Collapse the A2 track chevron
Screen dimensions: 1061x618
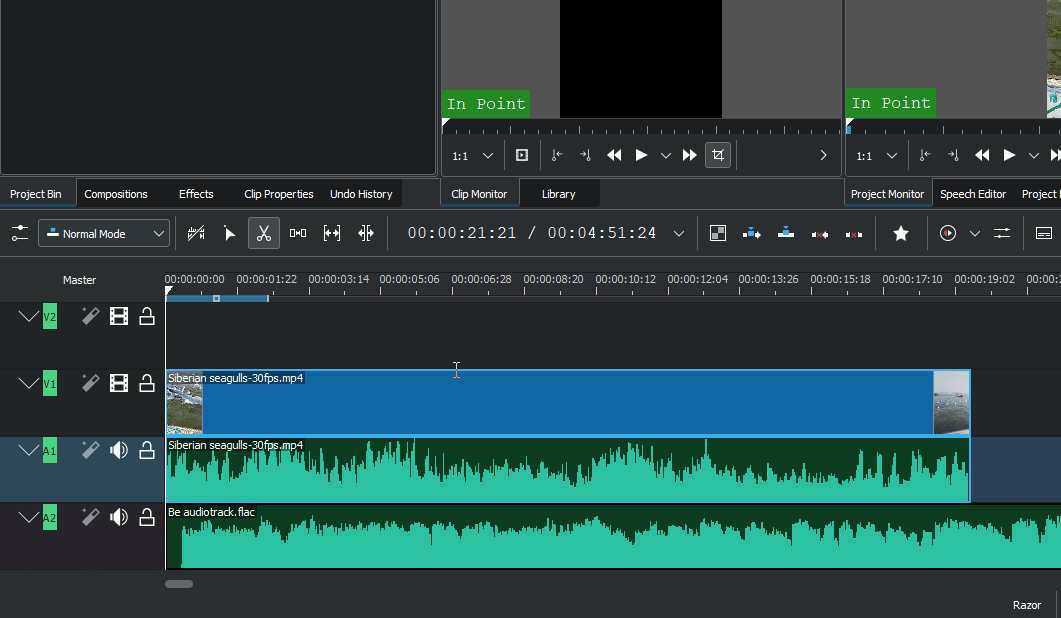click(28, 517)
